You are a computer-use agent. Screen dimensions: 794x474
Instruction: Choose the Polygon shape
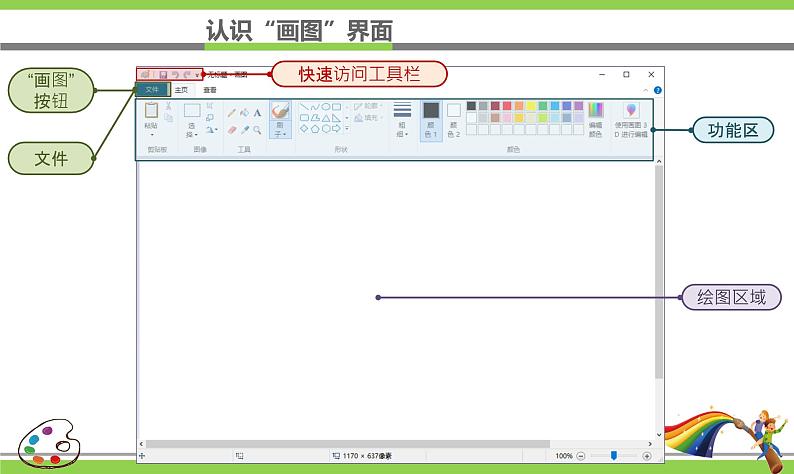(x=315, y=118)
